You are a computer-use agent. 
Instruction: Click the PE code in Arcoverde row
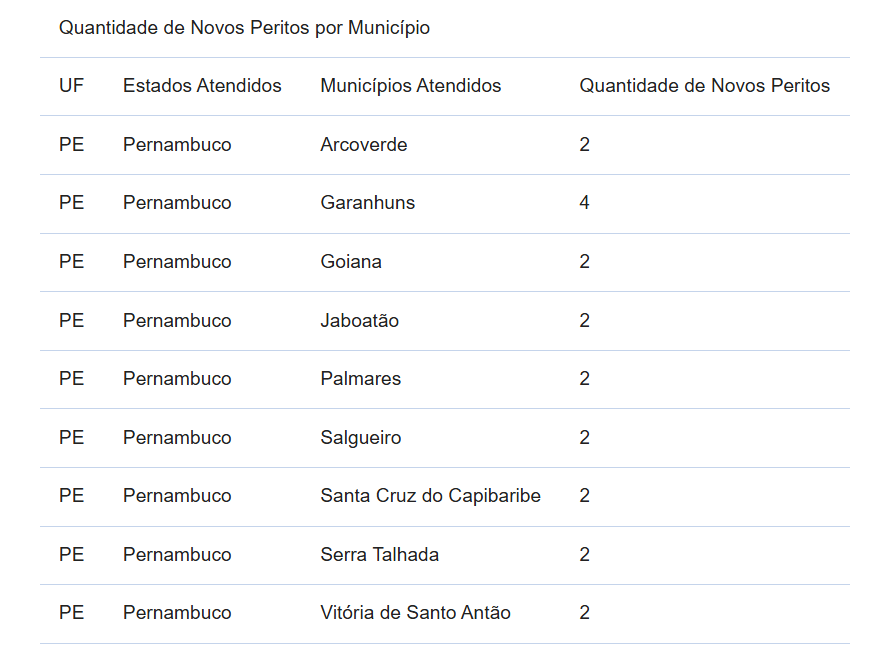click(71, 144)
